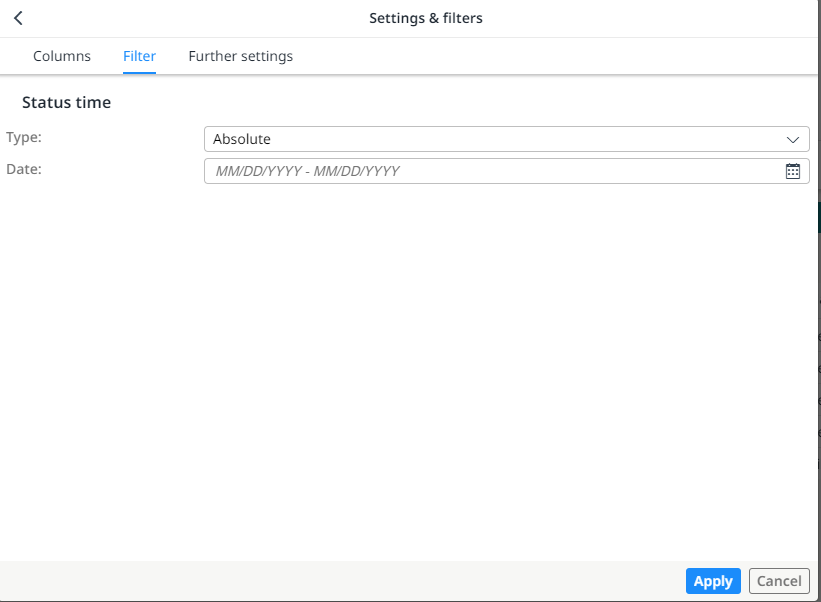Screen dimensions: 821x602
Task: Click the Status time section heading
Action: coord(66,102)
